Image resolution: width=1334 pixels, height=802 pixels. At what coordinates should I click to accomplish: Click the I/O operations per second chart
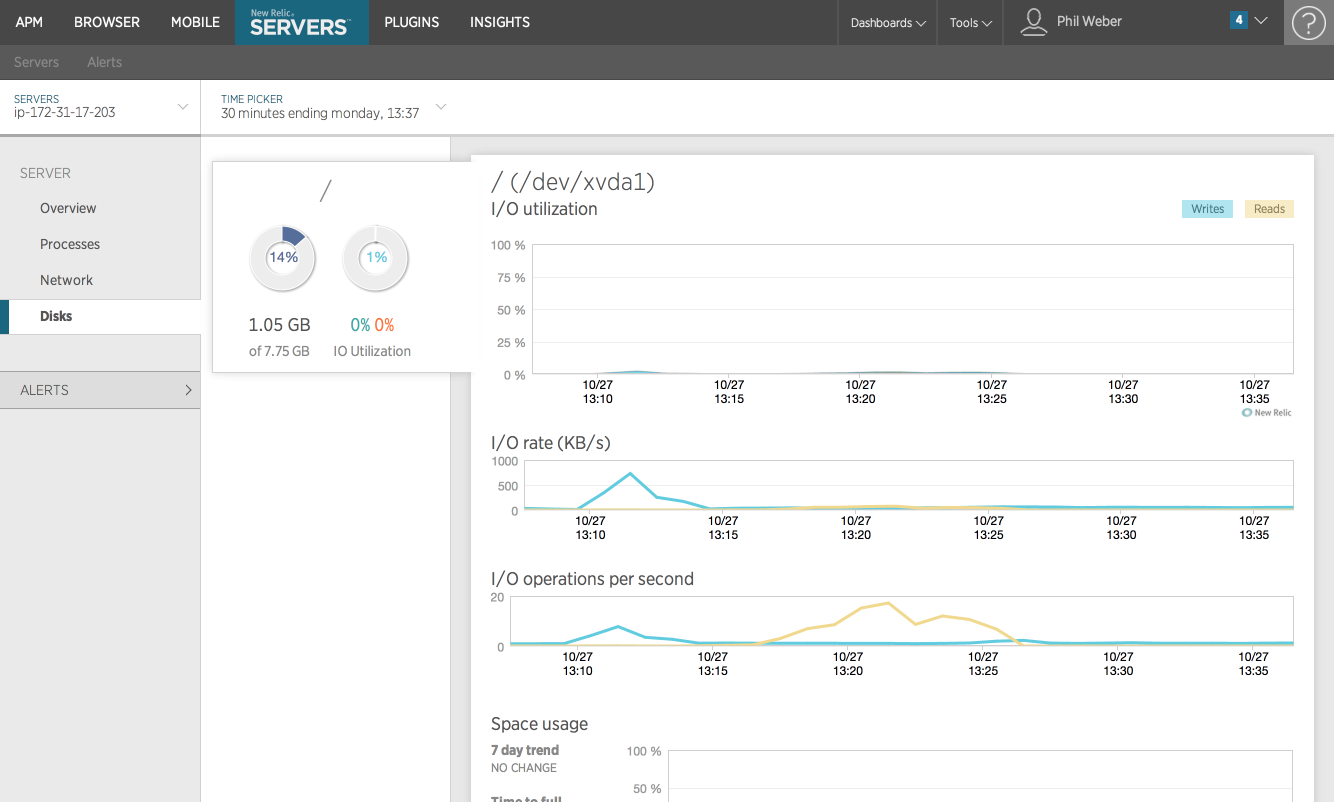click(902, 621)
